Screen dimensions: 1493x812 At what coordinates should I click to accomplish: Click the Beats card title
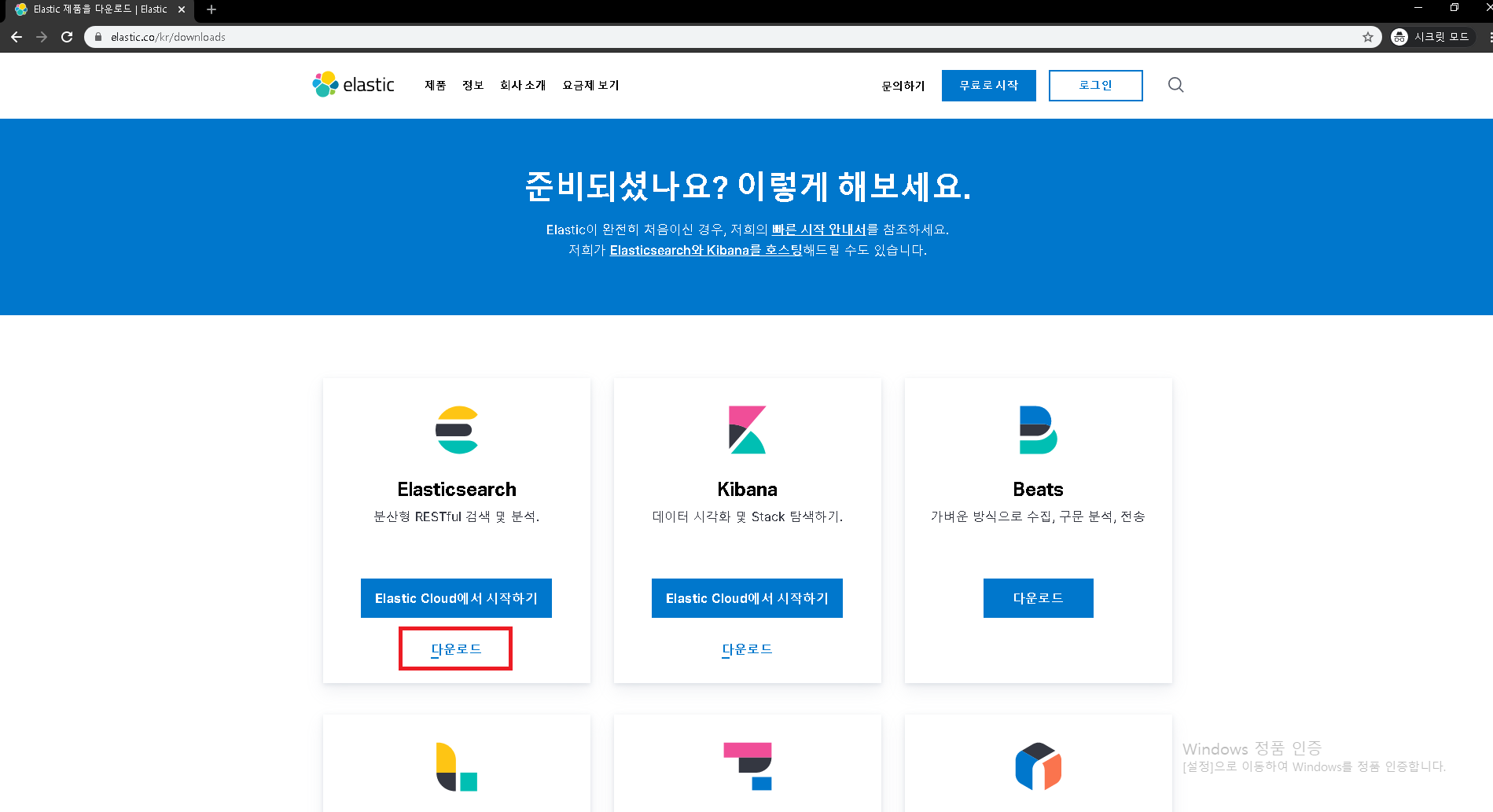[x=1038, y=490]
